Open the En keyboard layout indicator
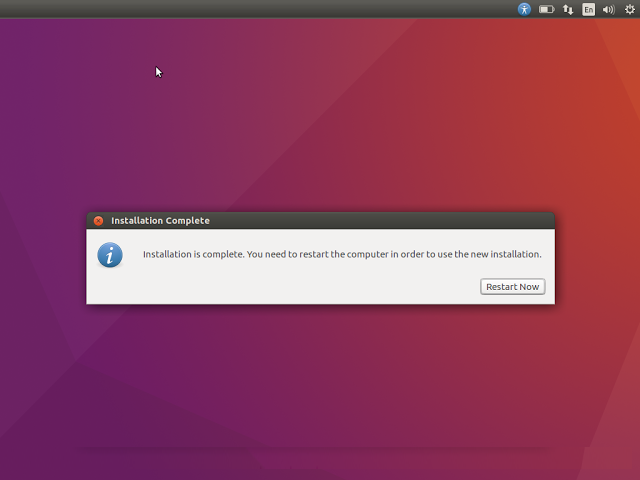 point(588,9)
